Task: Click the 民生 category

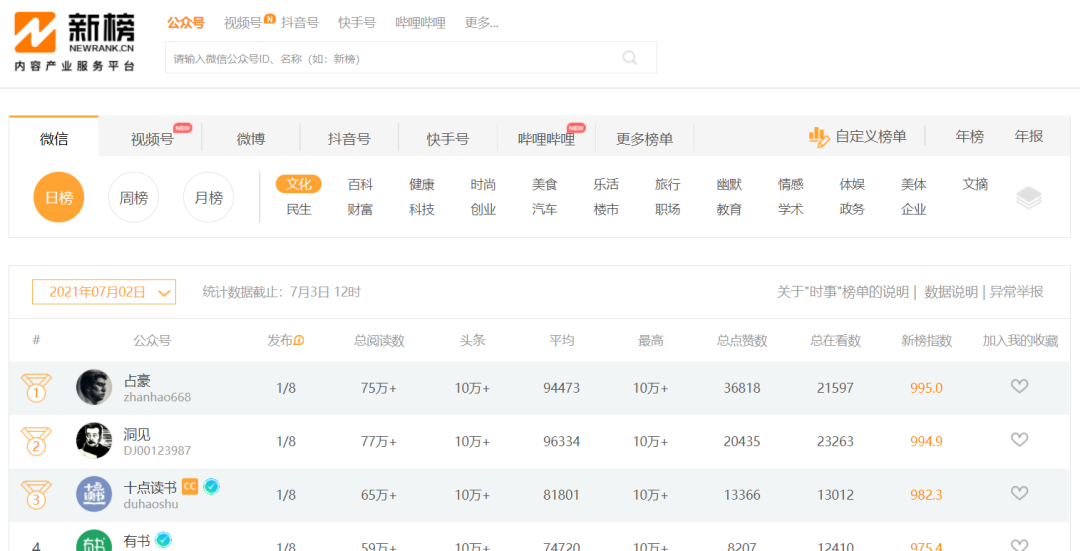Action: (299, 209)
